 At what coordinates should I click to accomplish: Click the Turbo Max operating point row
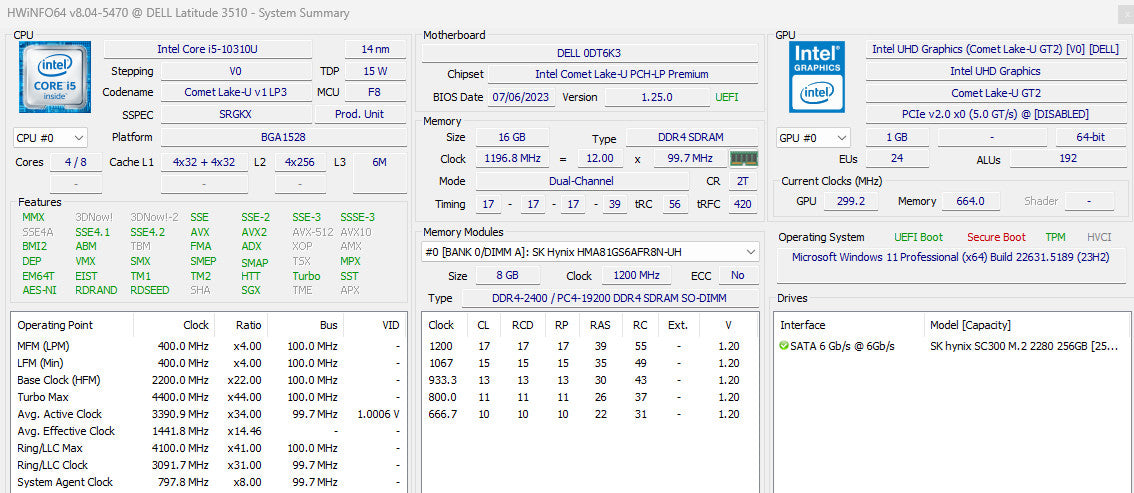tap(208, 397)
